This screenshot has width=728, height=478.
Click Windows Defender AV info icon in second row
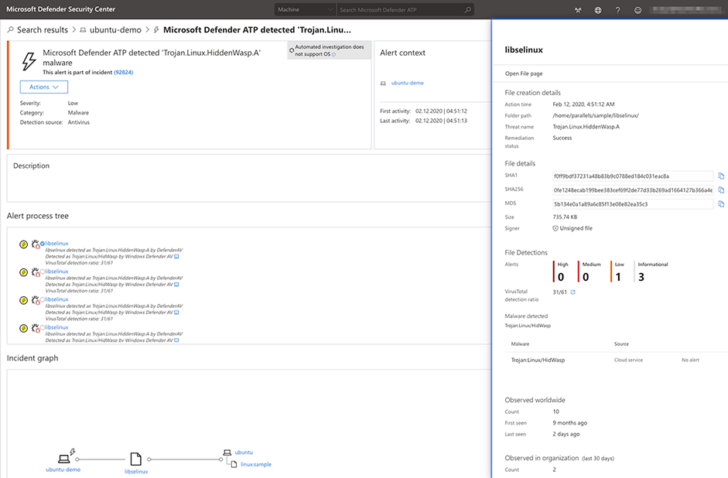tap(176, 284)
